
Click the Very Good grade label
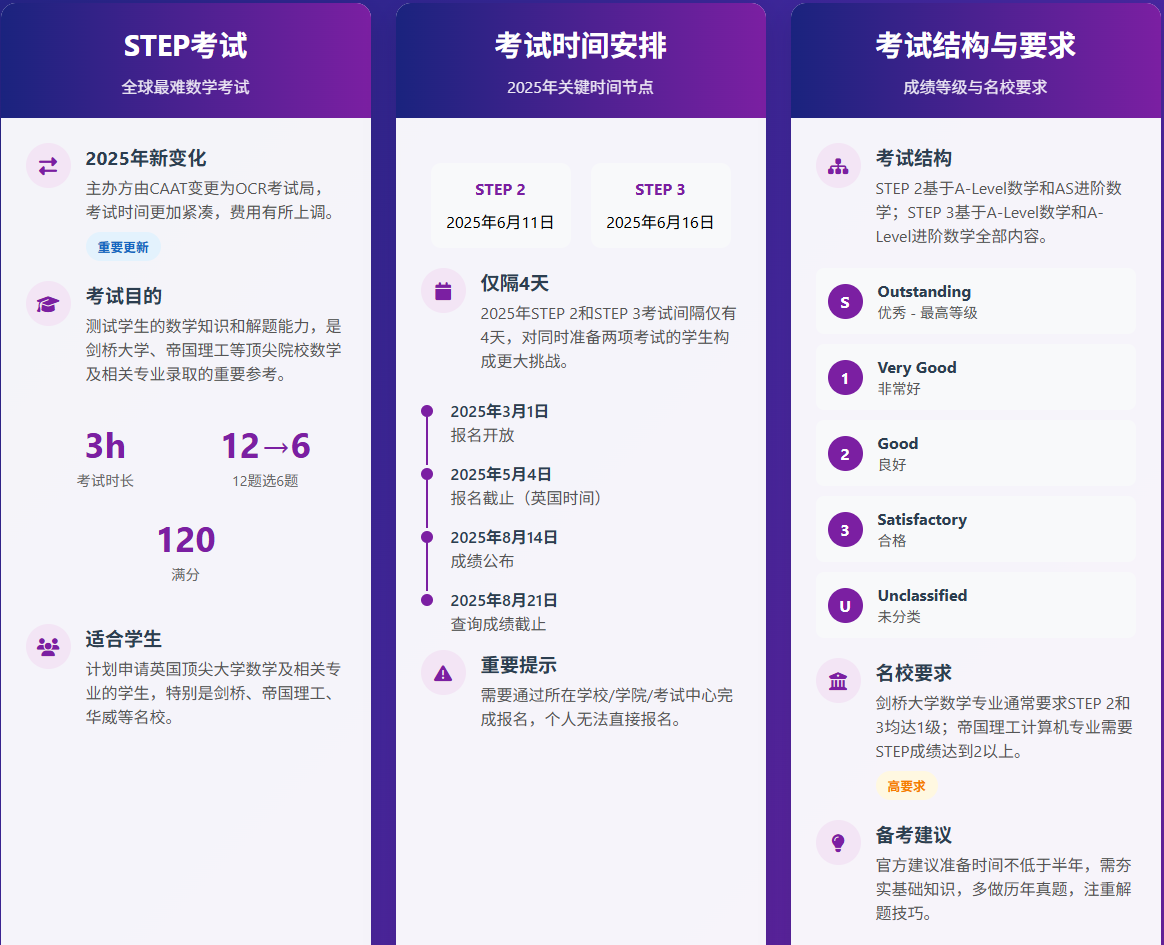(x=917, y=368)
